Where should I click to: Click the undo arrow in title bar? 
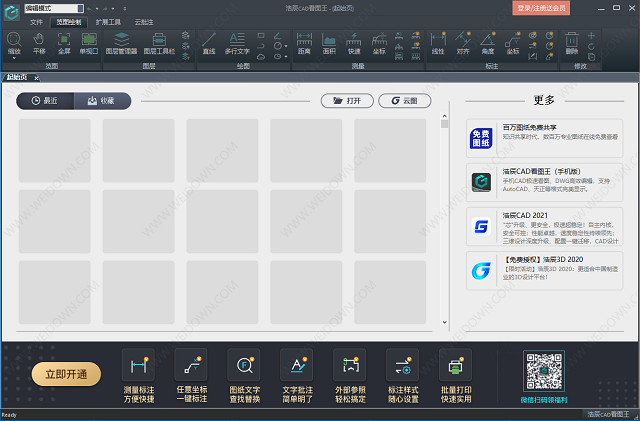pos(89,8)
